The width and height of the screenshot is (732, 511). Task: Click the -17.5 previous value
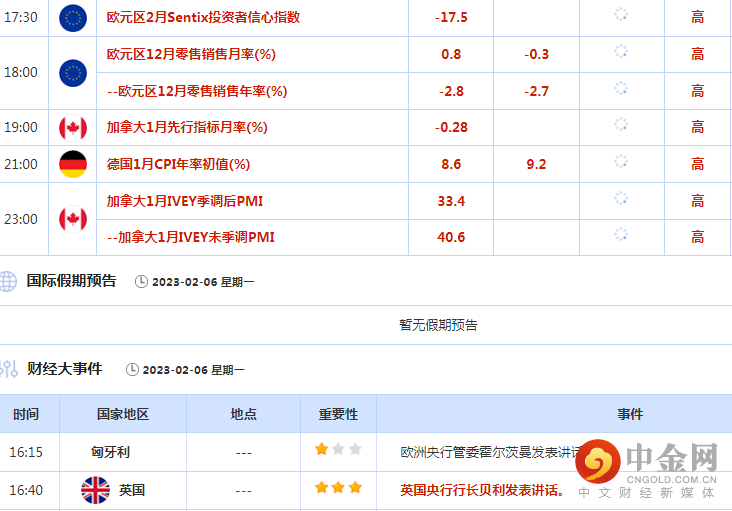click(451, 18)
